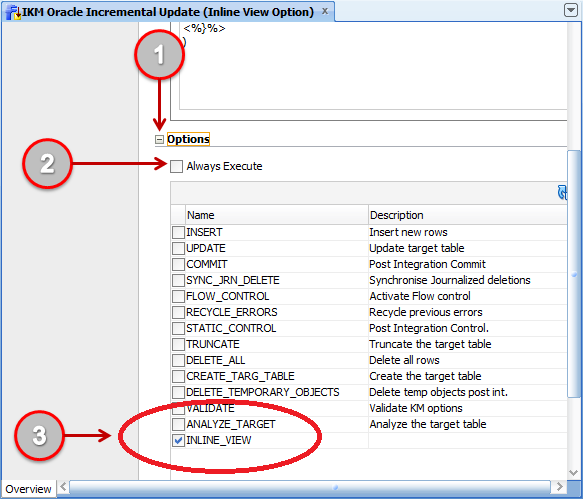This screenshot has height=499, width=583.
Task: Select the 'Analyze the target table' cell
Action: point(468,424)
